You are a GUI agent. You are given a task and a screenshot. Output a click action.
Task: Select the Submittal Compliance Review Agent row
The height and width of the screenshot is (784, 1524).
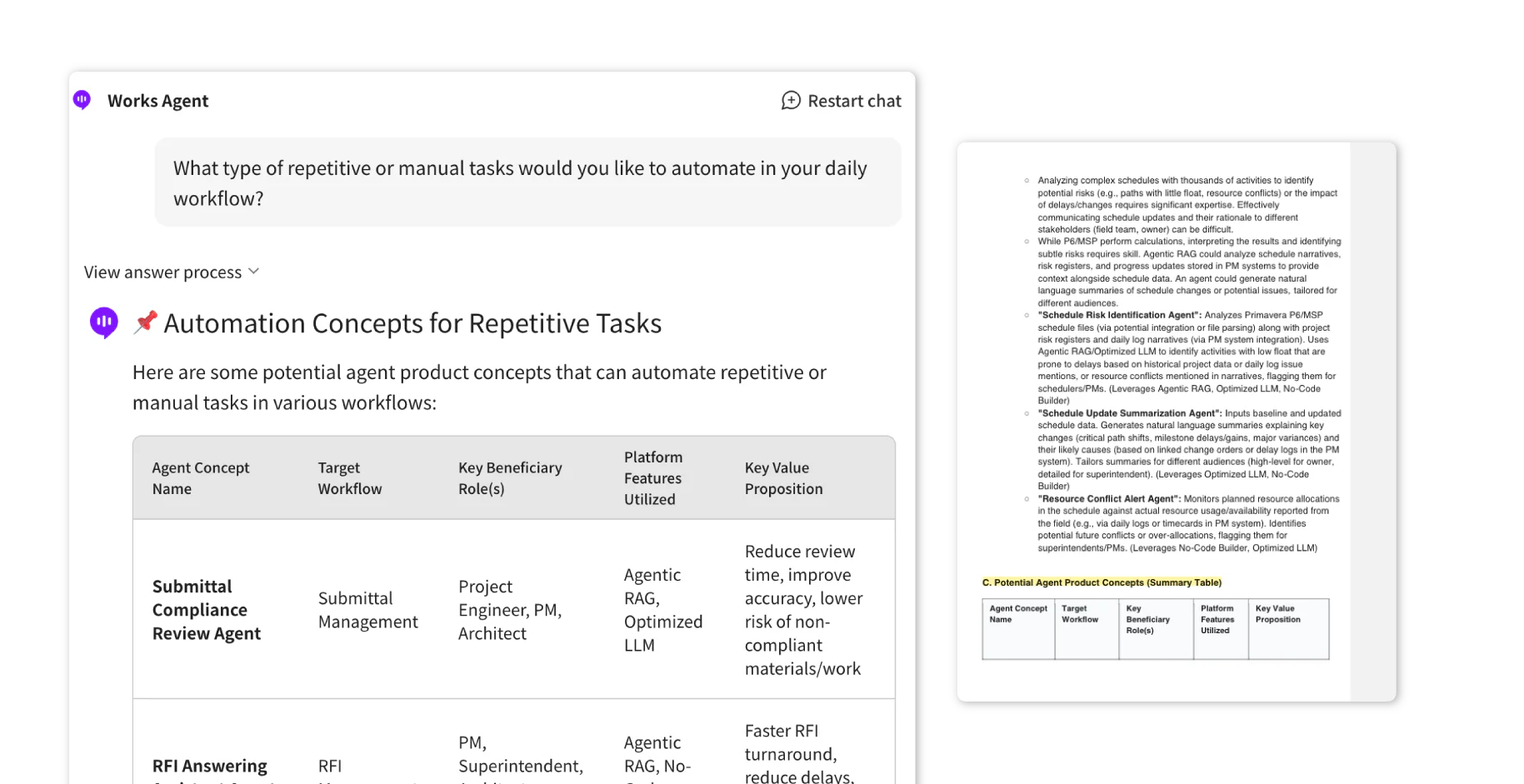coord(513,609)
